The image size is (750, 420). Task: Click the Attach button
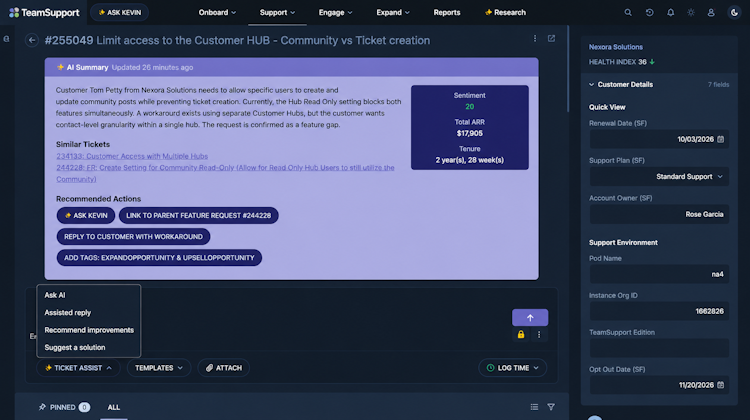click(x=224, y=368)
